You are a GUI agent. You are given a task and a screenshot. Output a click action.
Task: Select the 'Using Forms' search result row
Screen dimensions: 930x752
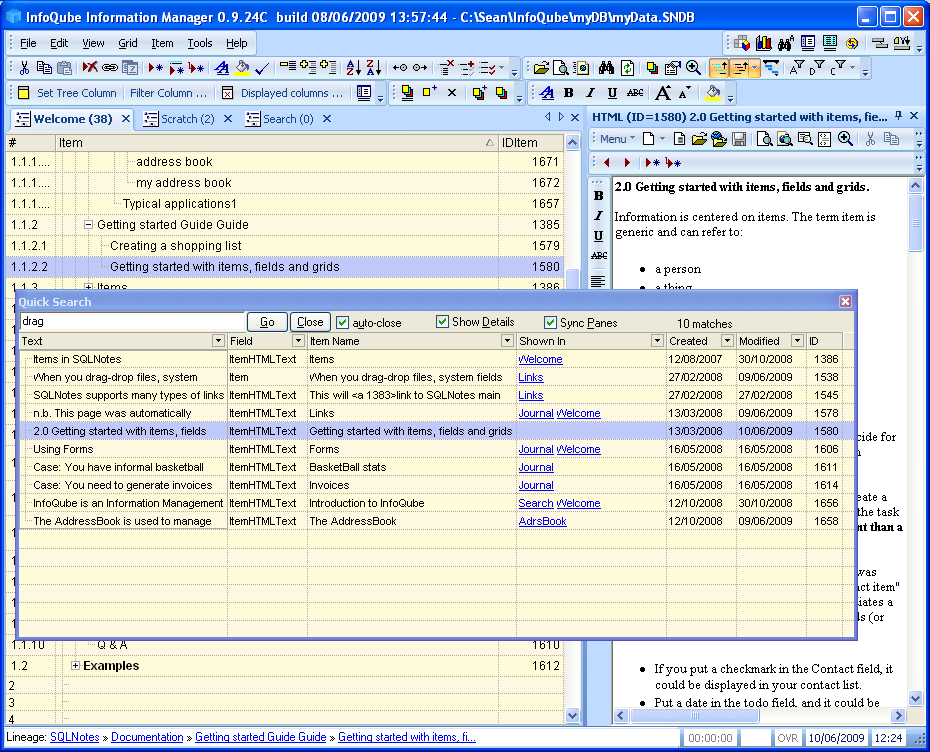tap(431, 449)
